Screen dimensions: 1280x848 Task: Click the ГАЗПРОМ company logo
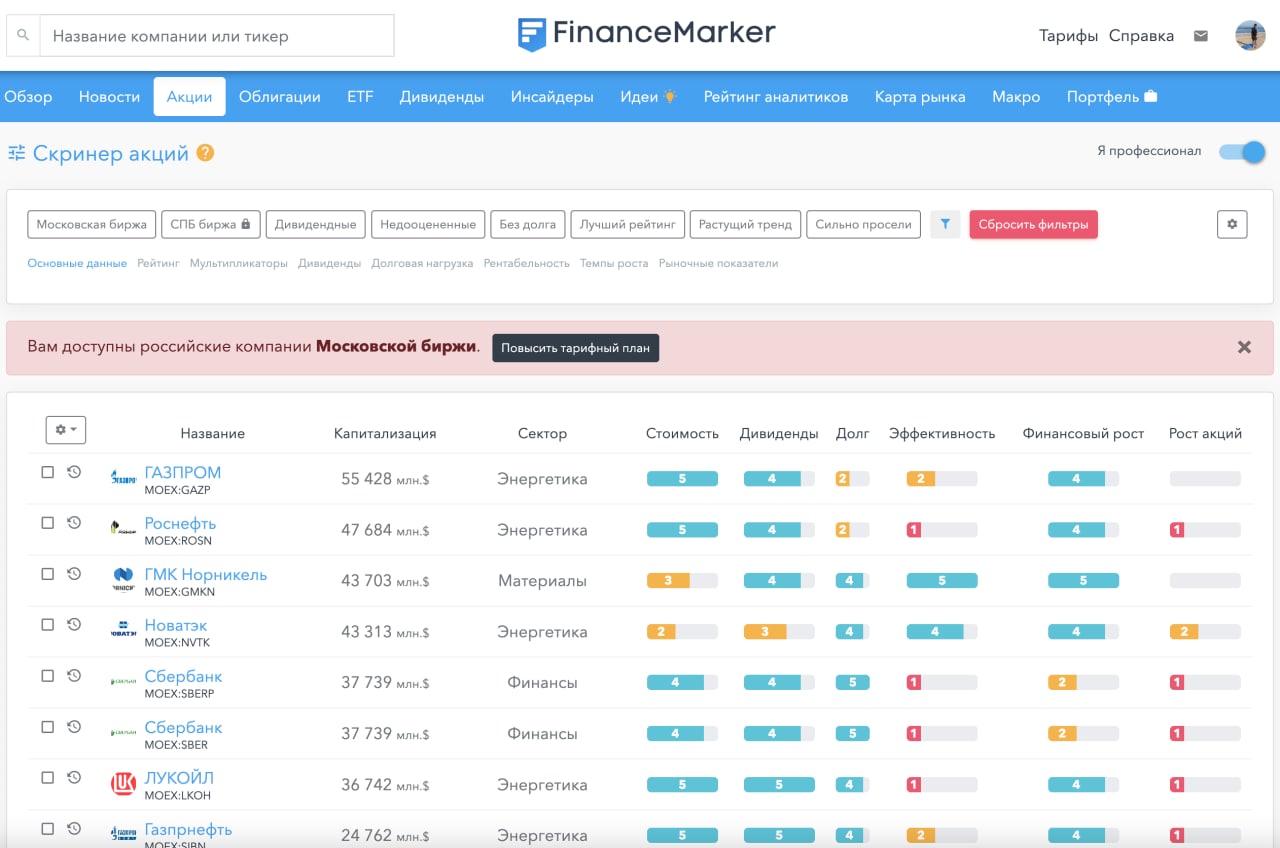click(123, 478)
